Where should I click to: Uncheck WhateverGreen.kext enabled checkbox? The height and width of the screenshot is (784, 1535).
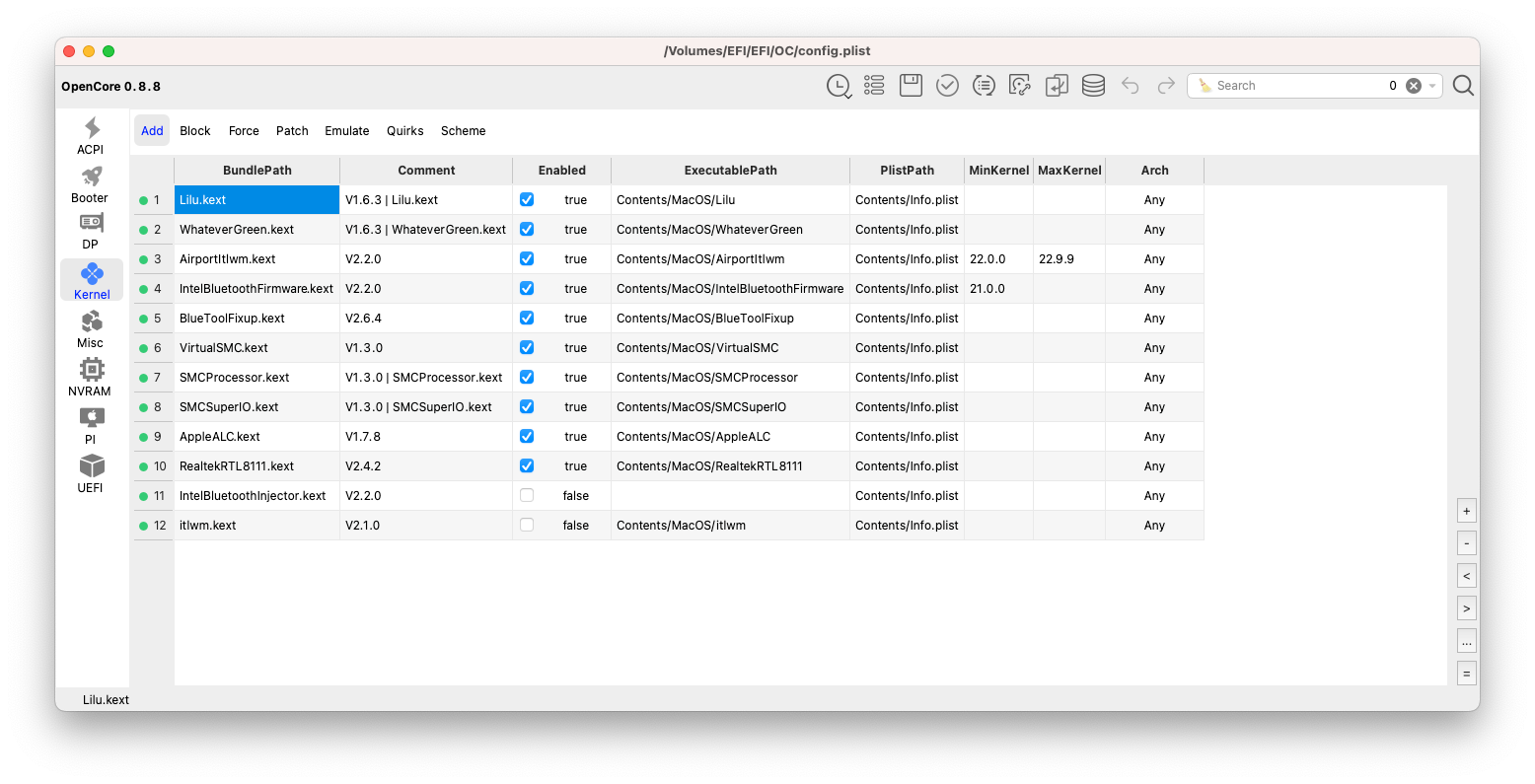tap(527, 229)
